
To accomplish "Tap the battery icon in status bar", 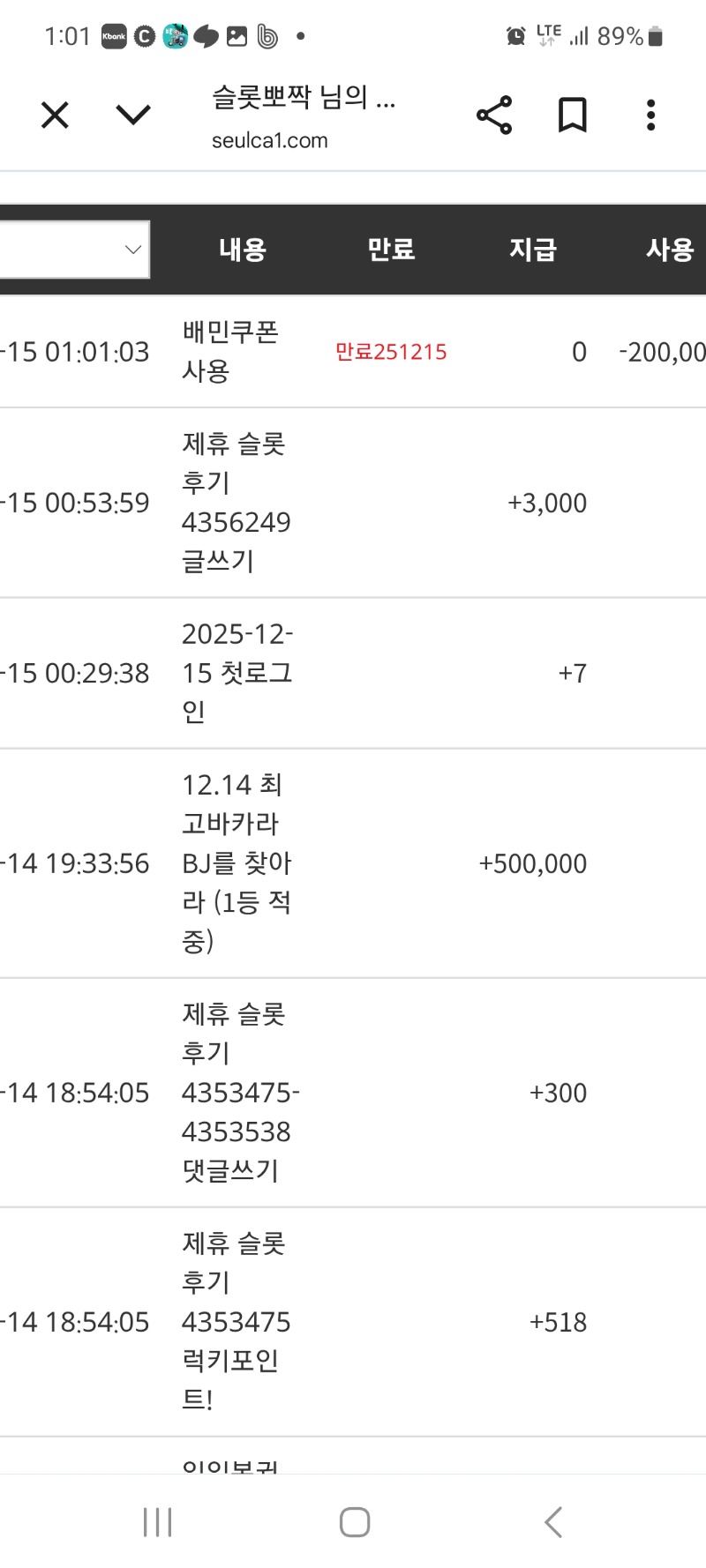I will pos(655,36).
